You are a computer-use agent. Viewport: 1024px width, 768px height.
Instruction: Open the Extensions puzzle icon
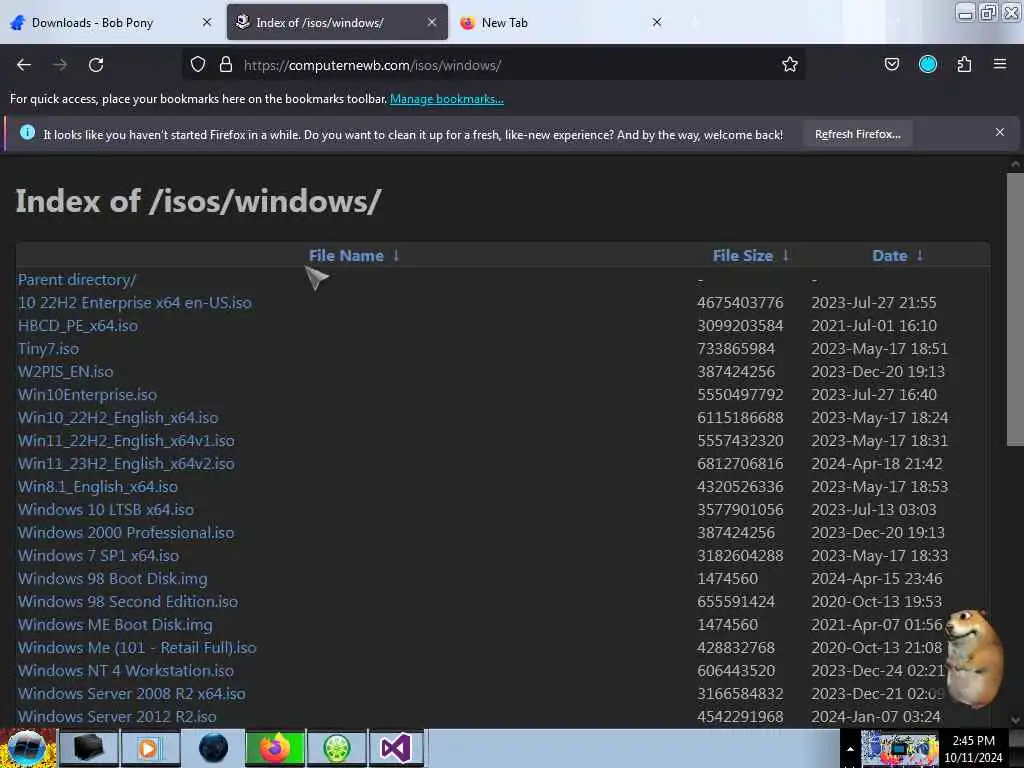pyautogui.click(x=964, y=64)
